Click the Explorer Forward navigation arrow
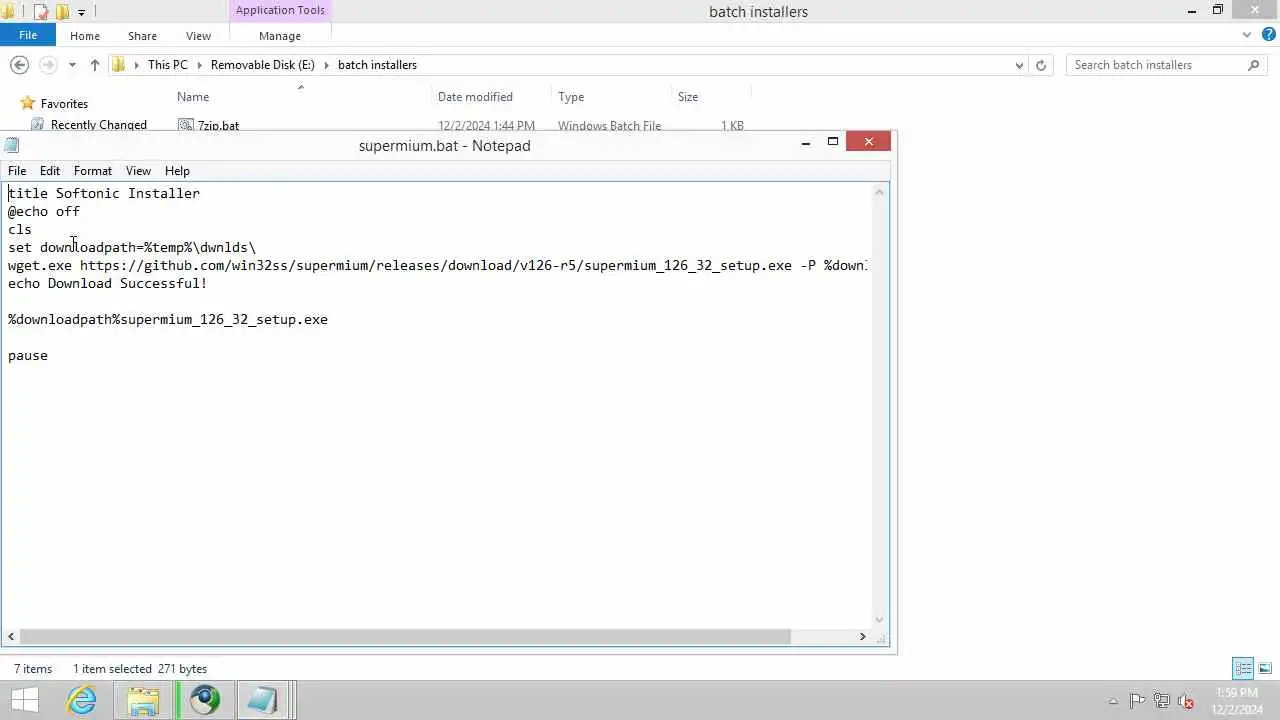 tap(47, 65)
